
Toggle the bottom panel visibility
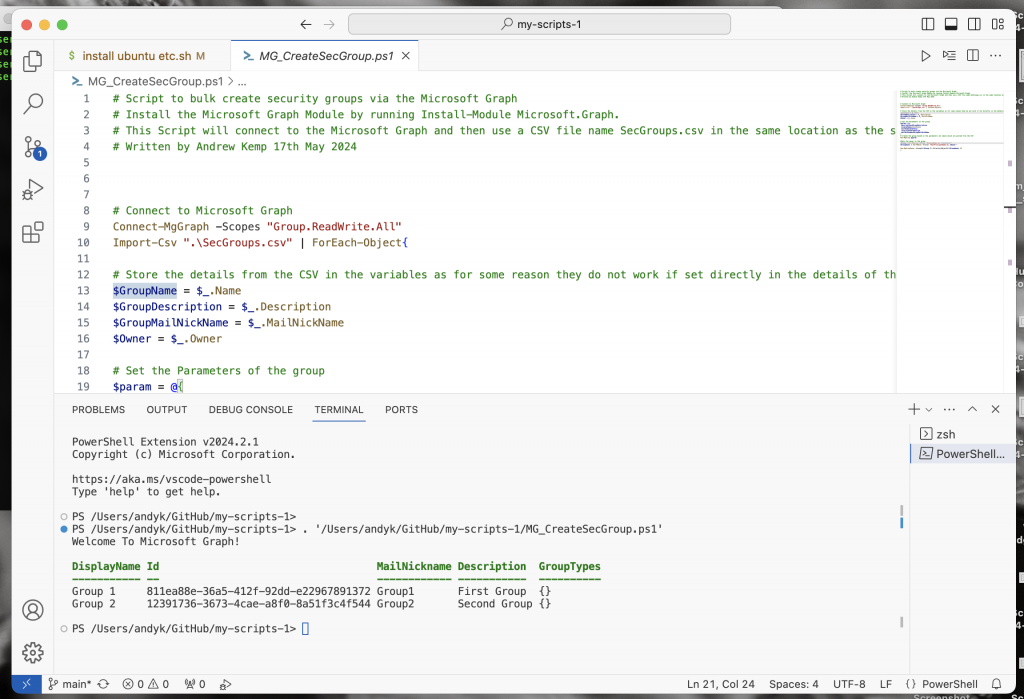[951, 24]
